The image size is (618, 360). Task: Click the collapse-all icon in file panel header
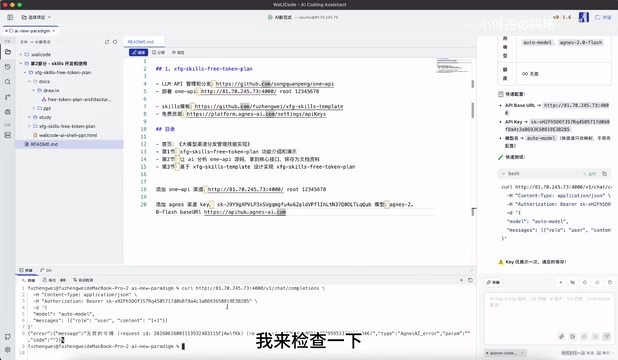coord(107,42)
